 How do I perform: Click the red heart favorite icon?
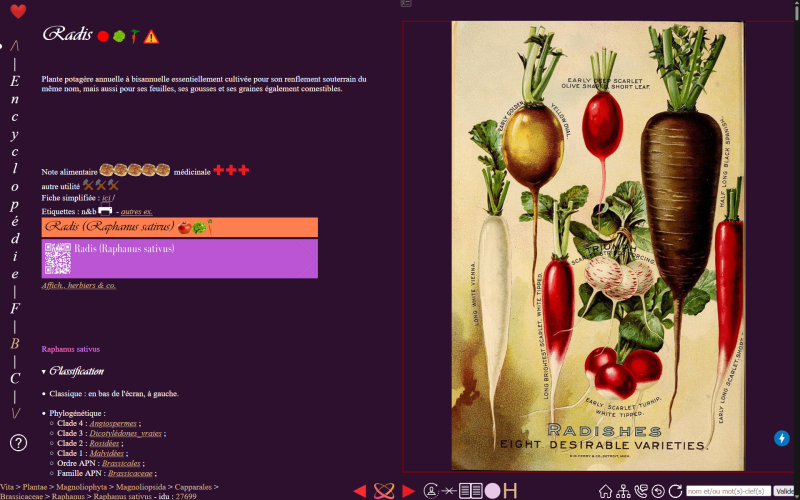(18, 11)
